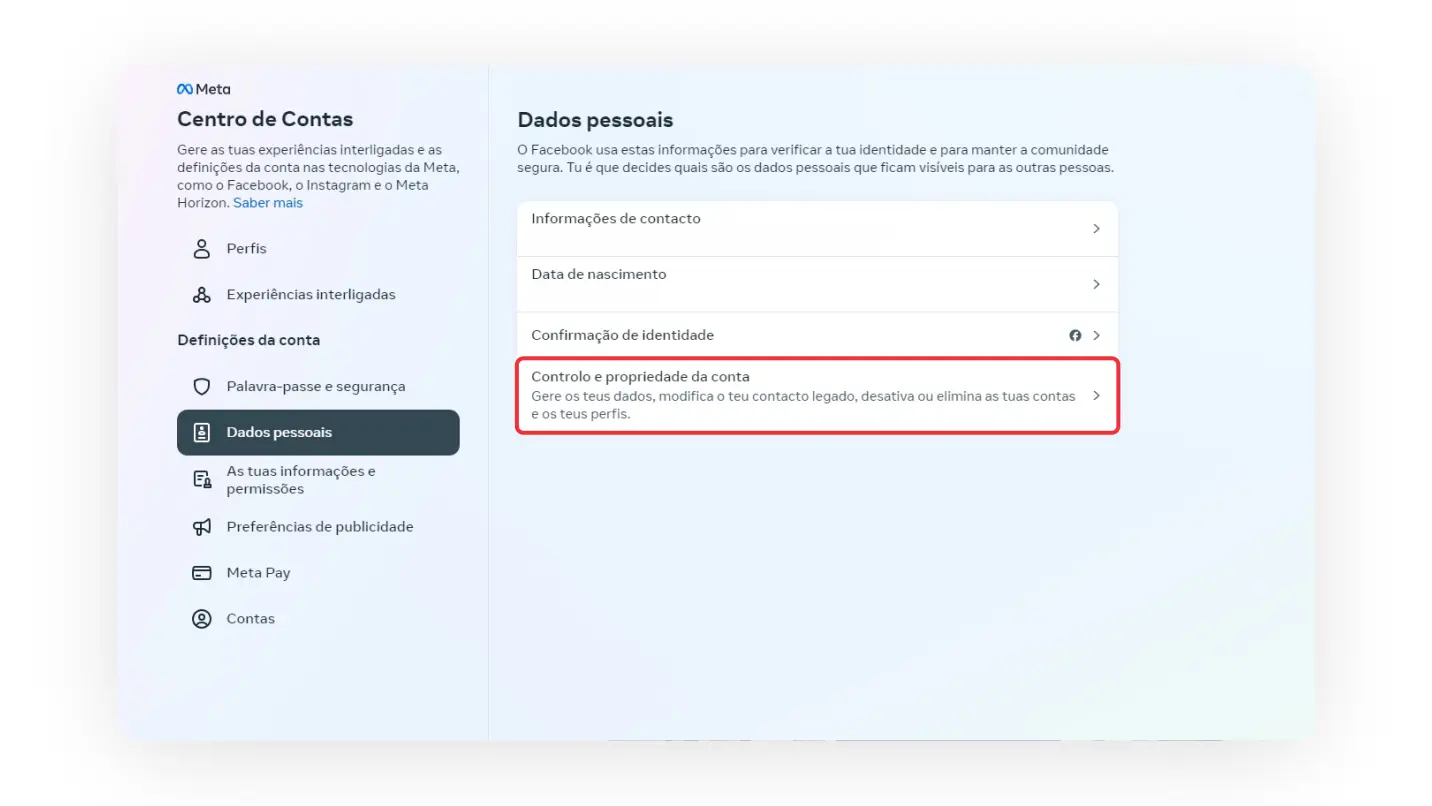Click the shield icon beside Palavra-passe e segurança
This screenshot has width=1432, height=806.
pyautogui.click(x=202, y=386)
